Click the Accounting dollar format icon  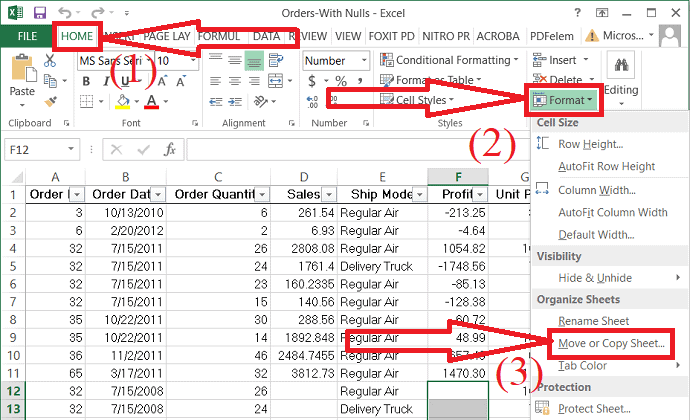coord(312,81)
